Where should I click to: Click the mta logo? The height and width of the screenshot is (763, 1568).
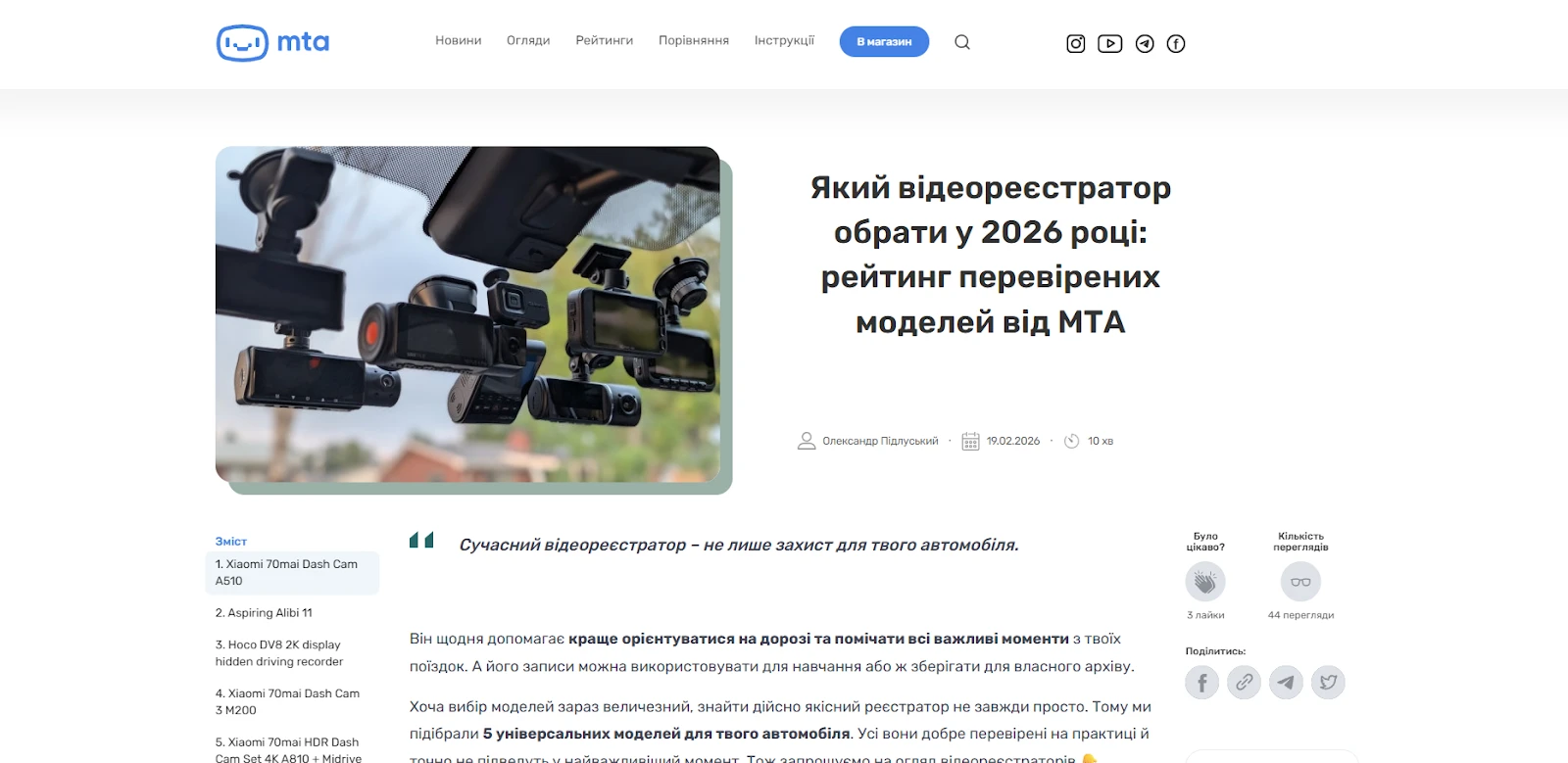[272, 43]
